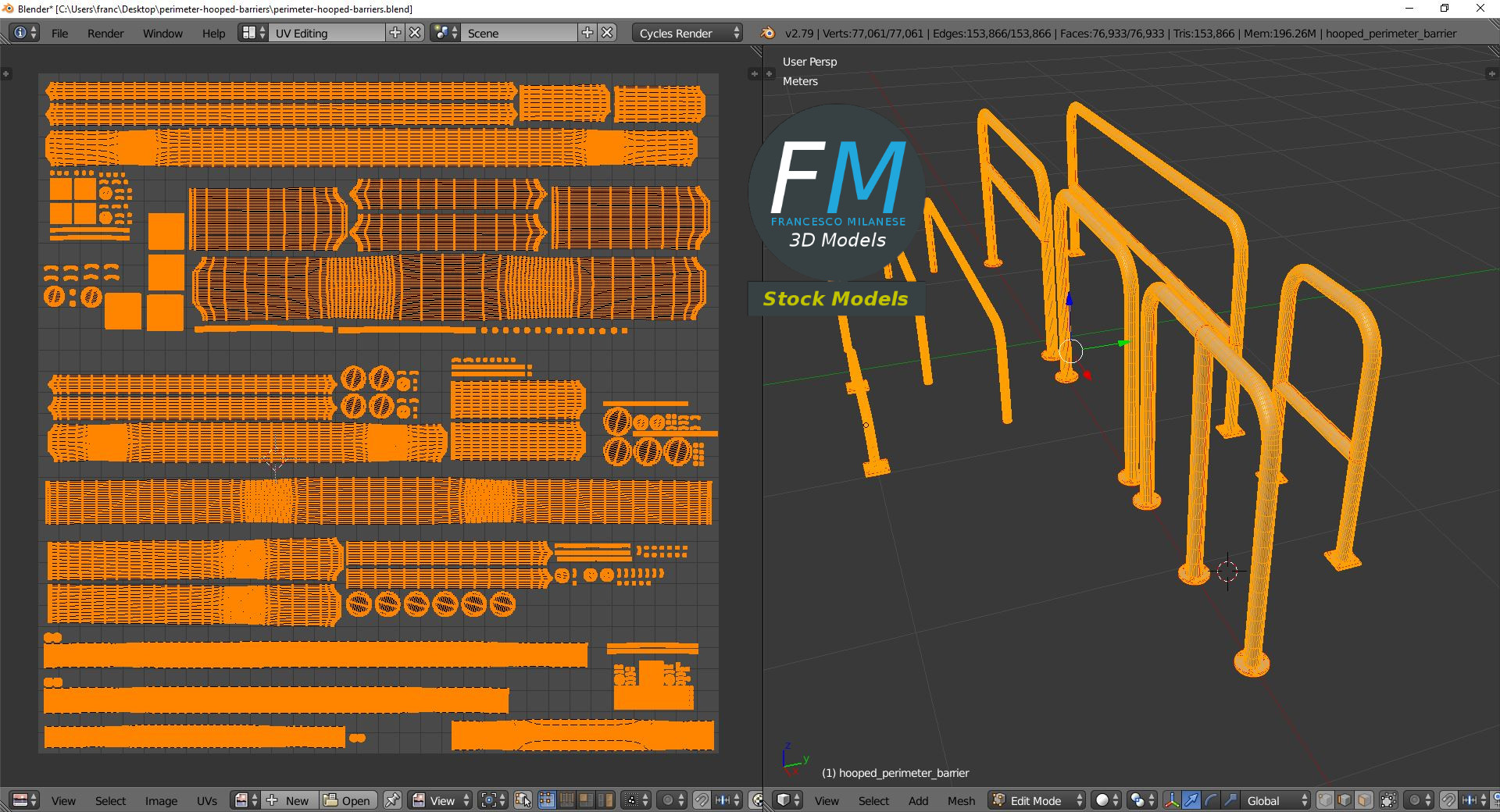Open UV editor pivot point selector

[493, 800]
